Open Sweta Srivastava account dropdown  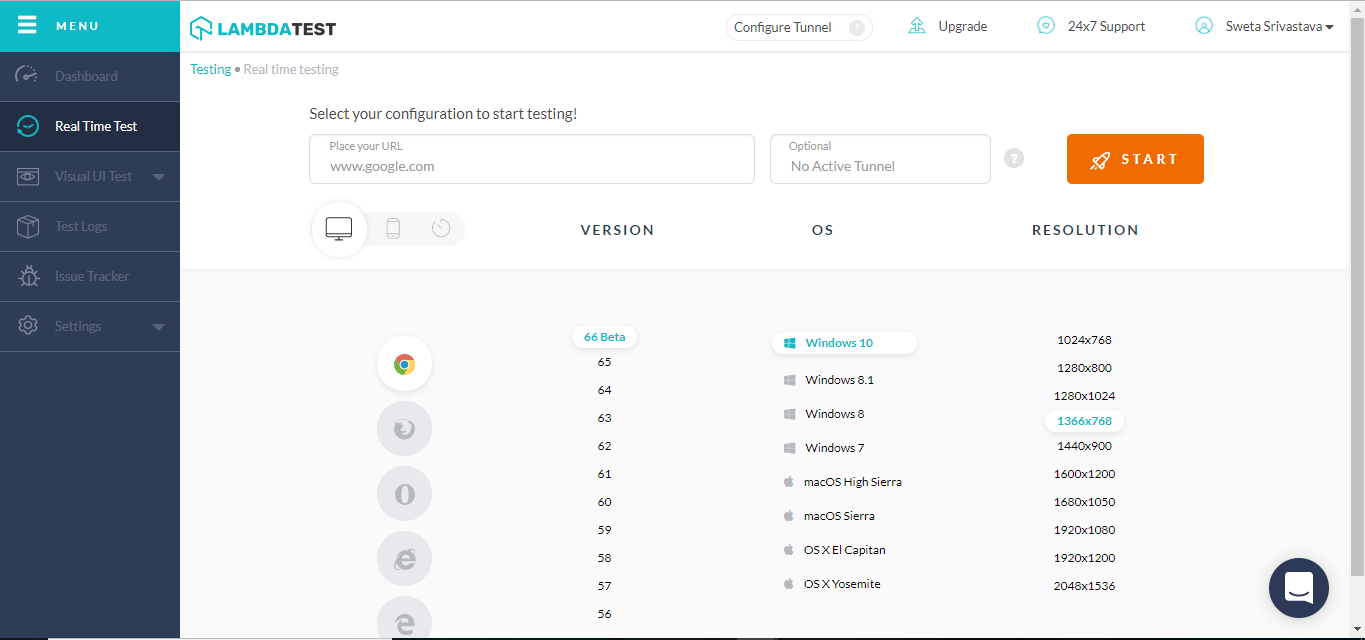[1265, 27]
